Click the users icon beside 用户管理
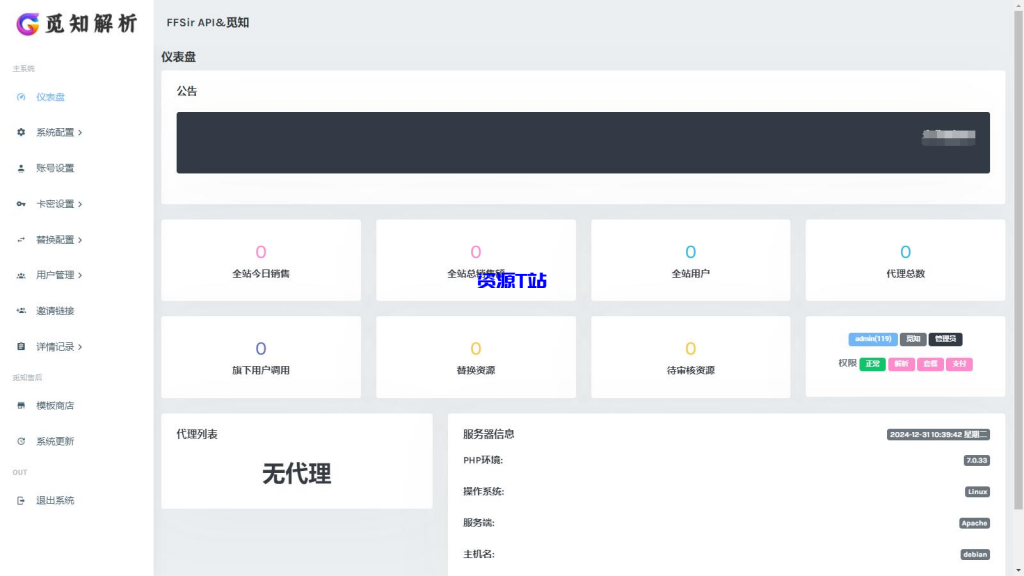1024x576 pixels. click(x=21, y=275)
